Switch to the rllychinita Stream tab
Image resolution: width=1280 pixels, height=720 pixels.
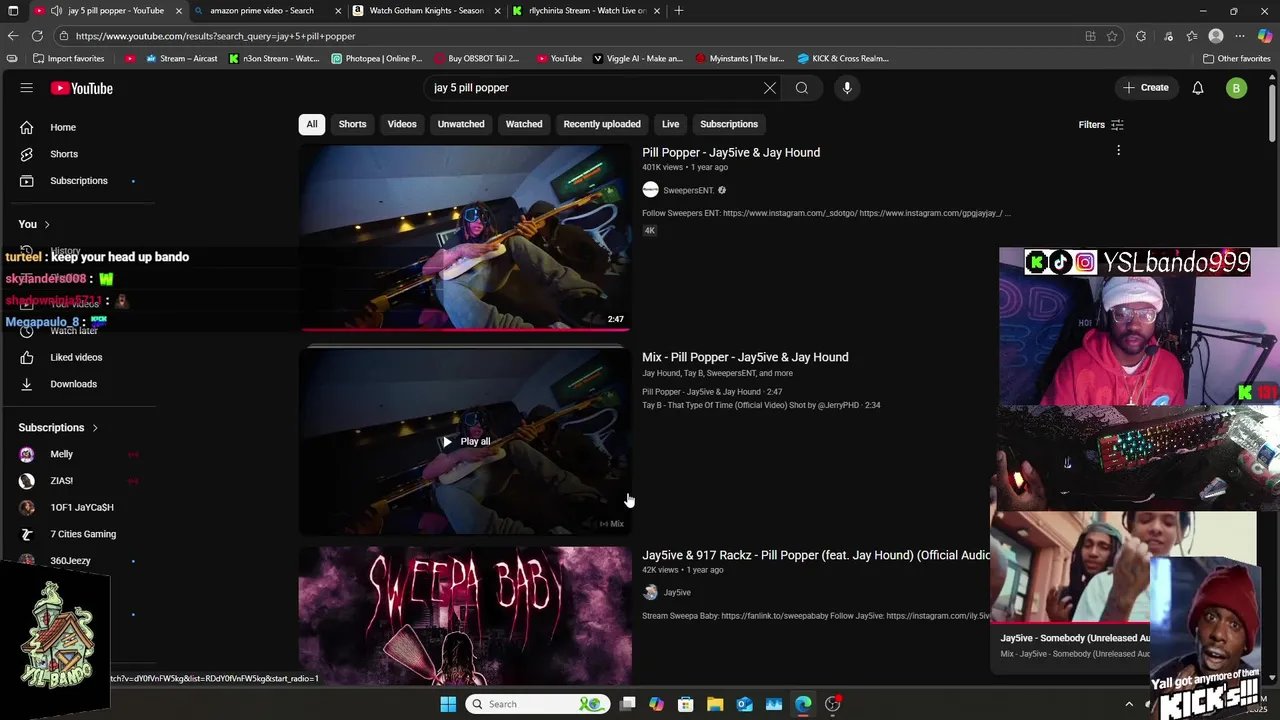coord(586,11)
